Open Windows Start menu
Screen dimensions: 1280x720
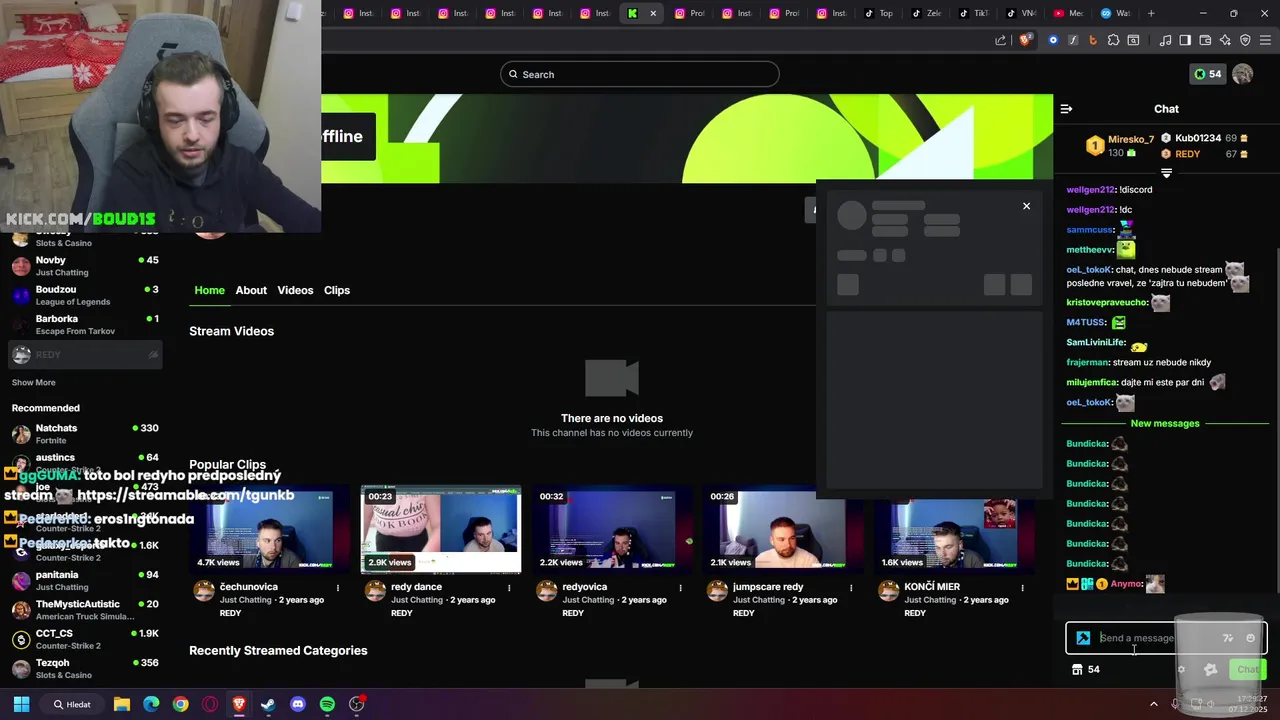coord(21,704)
